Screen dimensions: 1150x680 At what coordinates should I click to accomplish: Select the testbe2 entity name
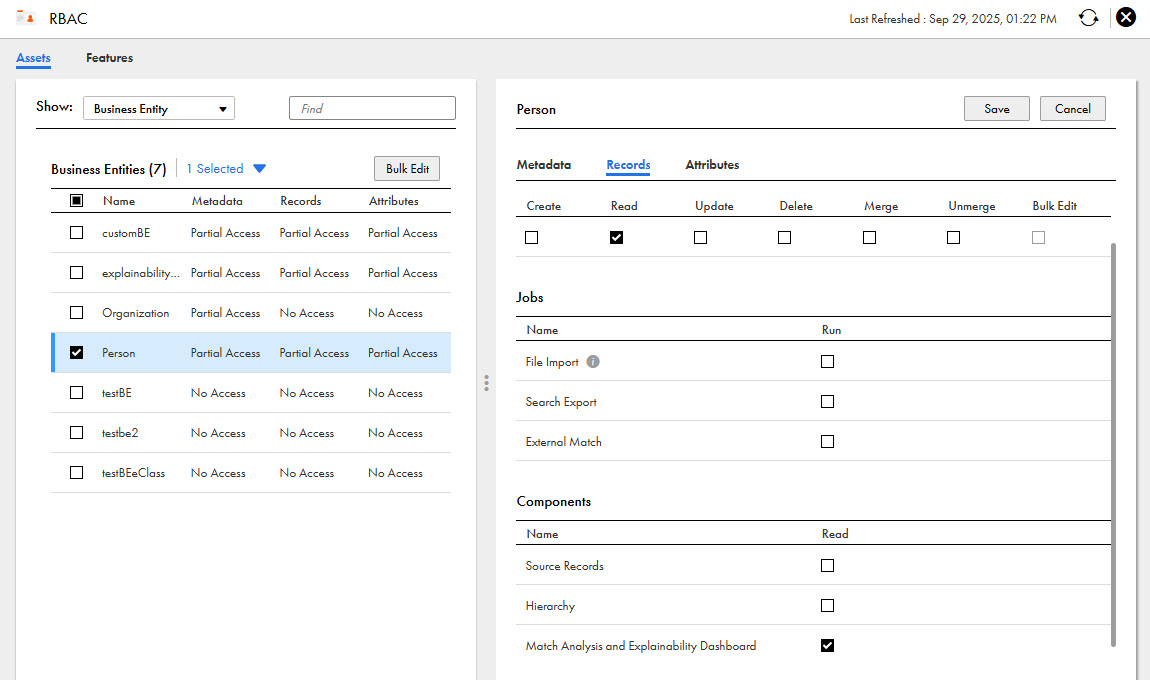(x=120, y=433)
